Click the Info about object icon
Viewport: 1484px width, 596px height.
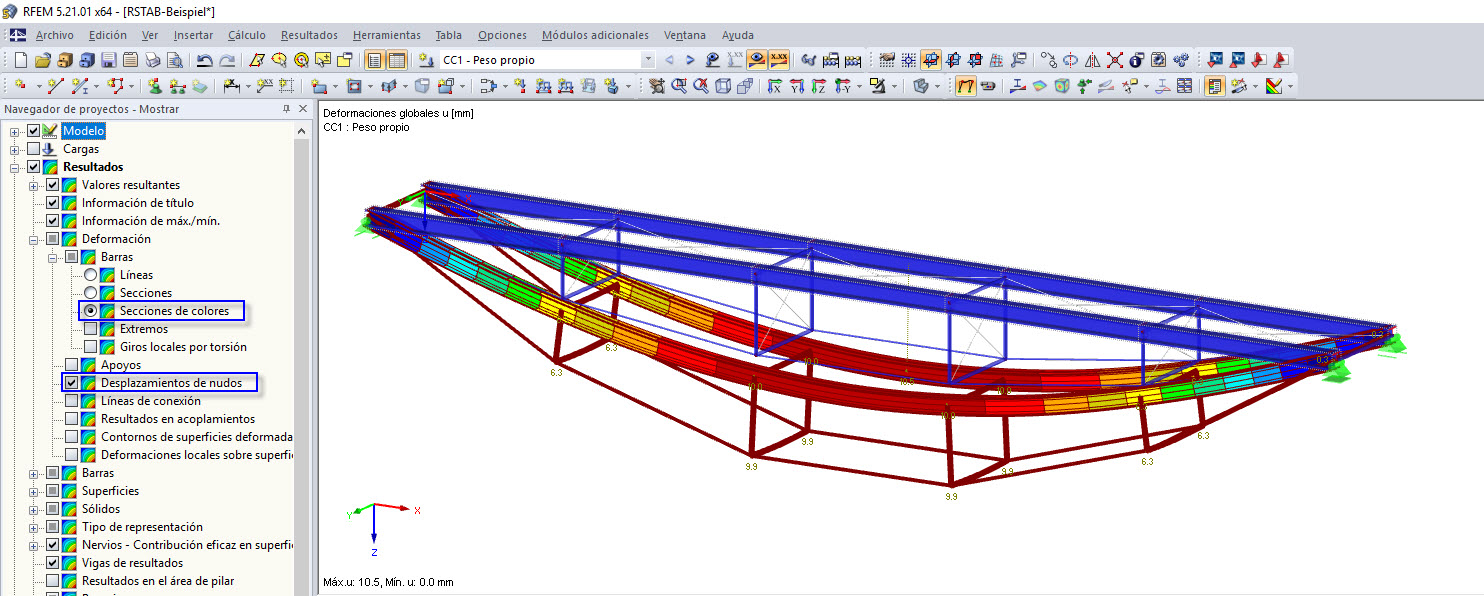[x=1136, y=60]
